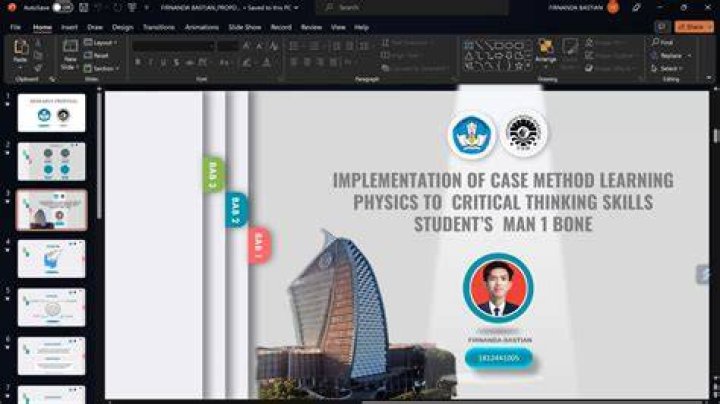The image size is (720, 404).
Task: Open the Select dropdown in Editing
Action: pyautogui.click(x=667, y=68)
